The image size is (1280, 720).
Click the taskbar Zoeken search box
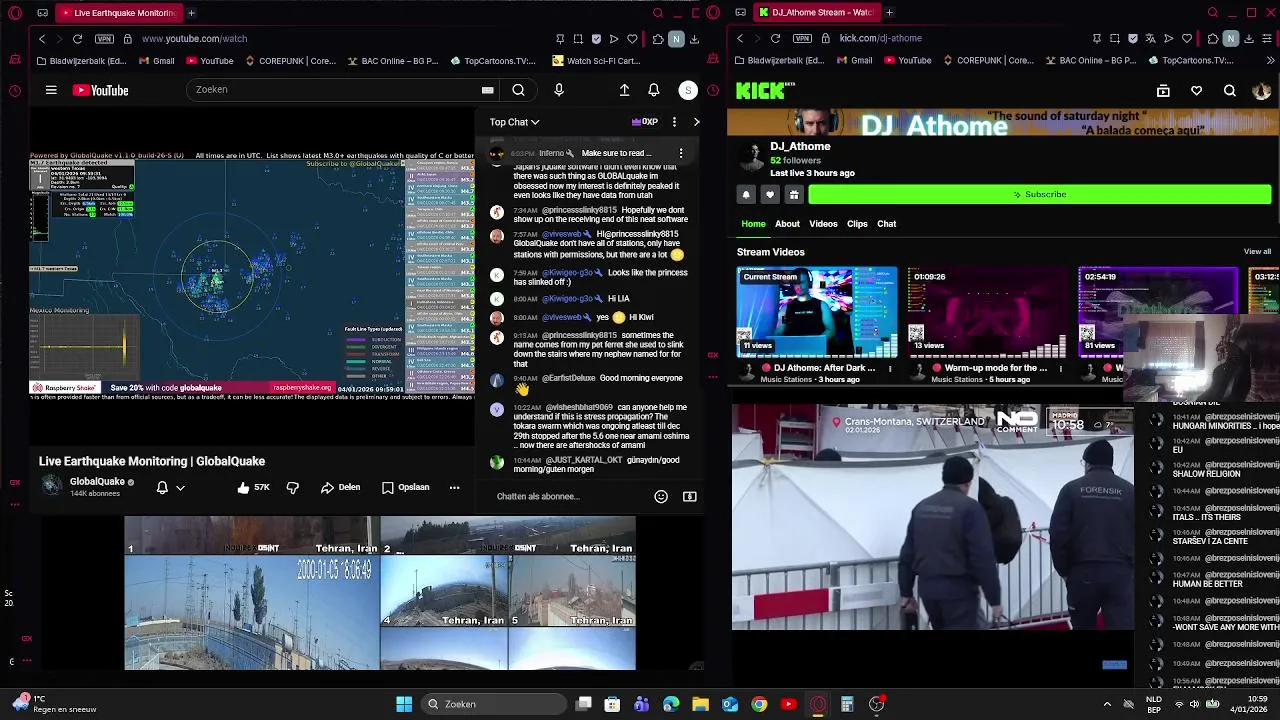click(492, 704)
